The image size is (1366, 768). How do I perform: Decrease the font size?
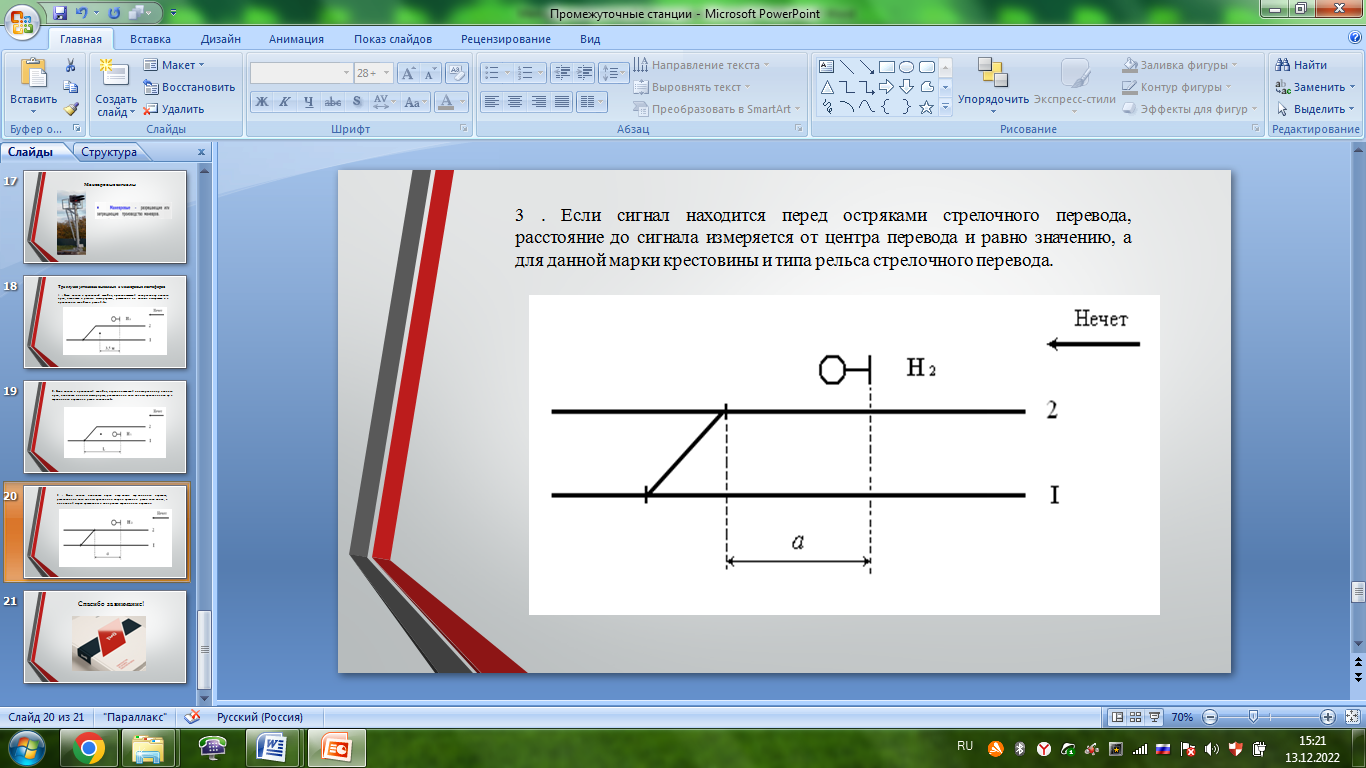(x=430, y=73)
